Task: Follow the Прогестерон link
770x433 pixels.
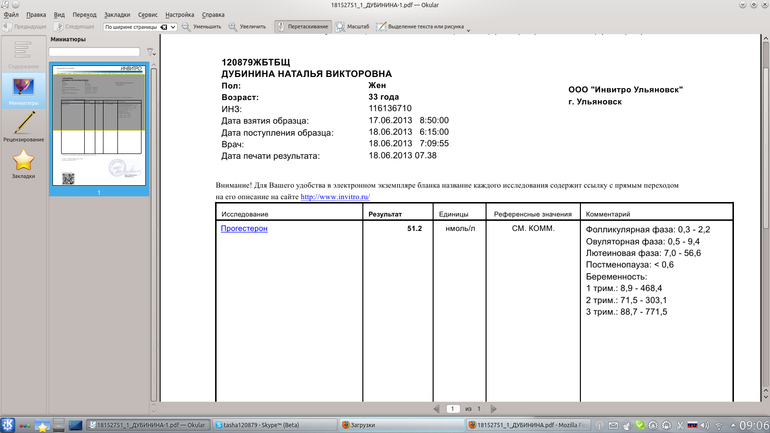Action: coord(244,229)
